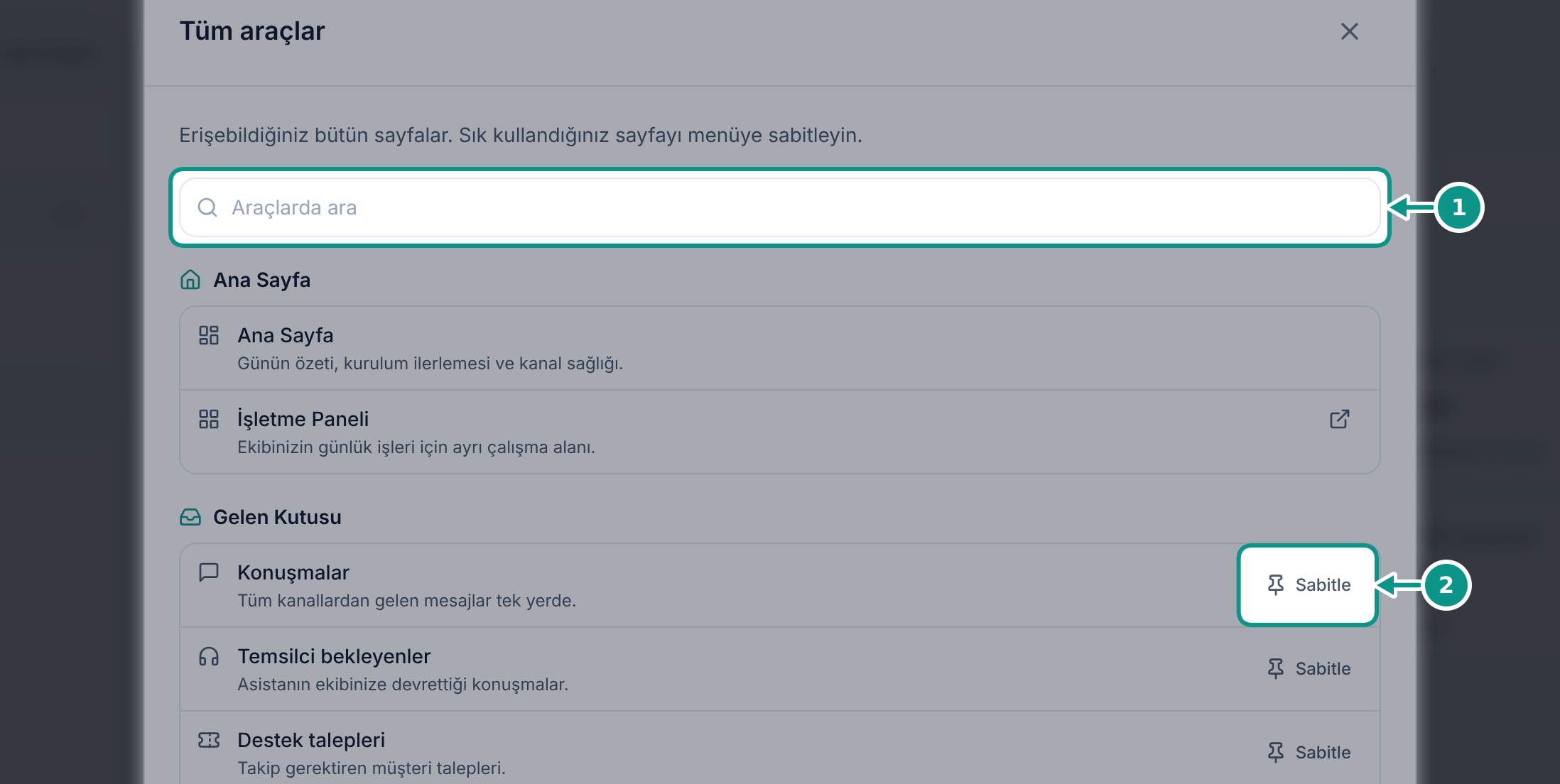Click the ticket icon for Destek talepleri
Viewport: 1560px width, 784px height.
click(x=209, y=740)
